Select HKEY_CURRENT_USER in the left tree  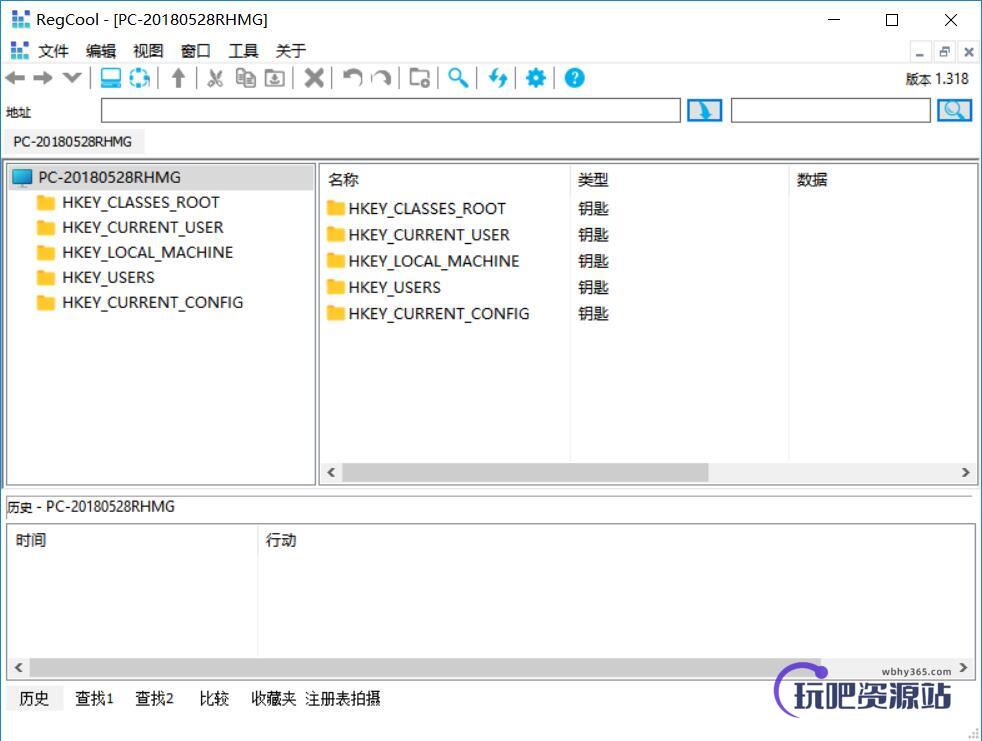pyautogui.click(x=143, y=227)
